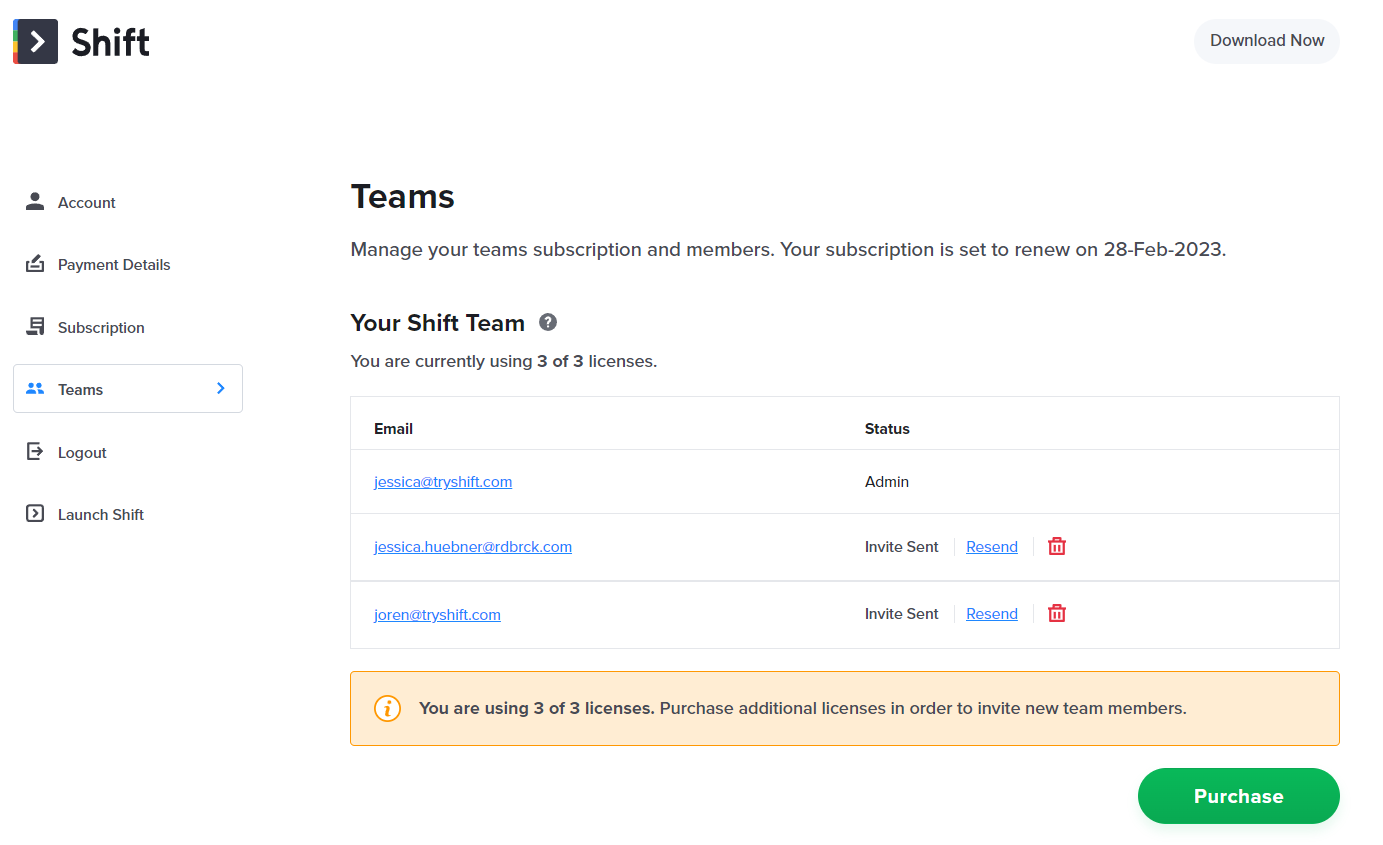This screenshot has height=845, width=1383.
Task: Resend invite to joren@tryshift.com
Action: pyautogui.click(x=992, y=613)
